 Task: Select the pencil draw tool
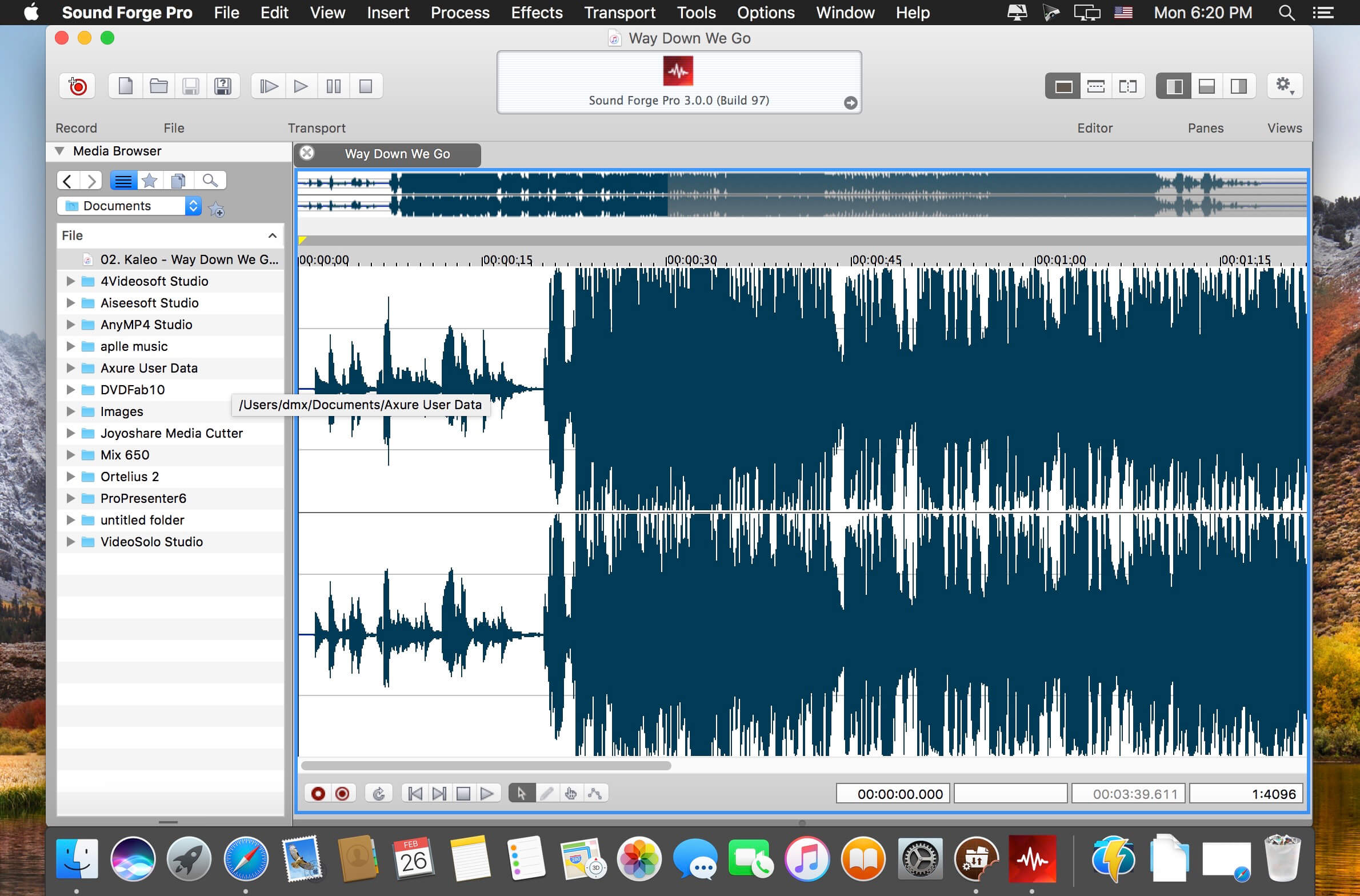click(546, 793)
